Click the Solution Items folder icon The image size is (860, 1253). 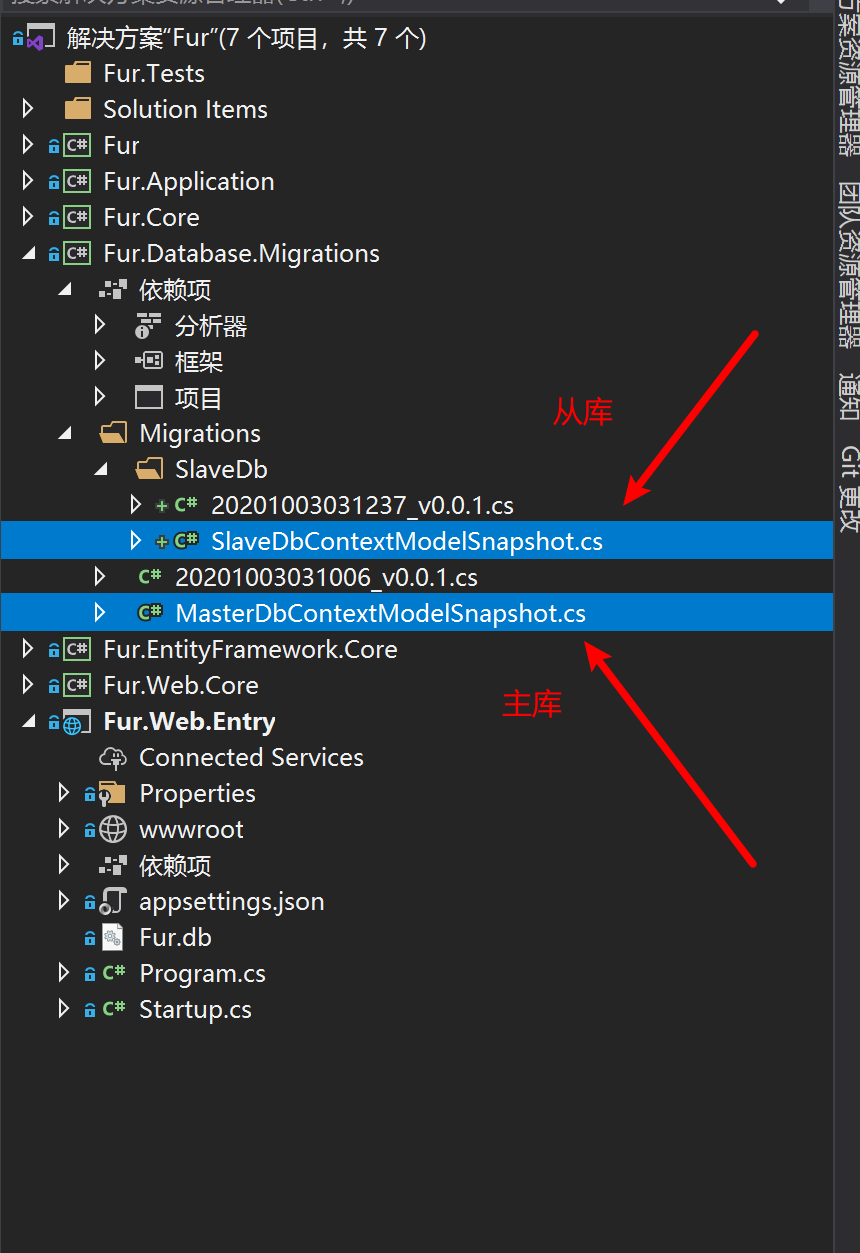(77, 110)
